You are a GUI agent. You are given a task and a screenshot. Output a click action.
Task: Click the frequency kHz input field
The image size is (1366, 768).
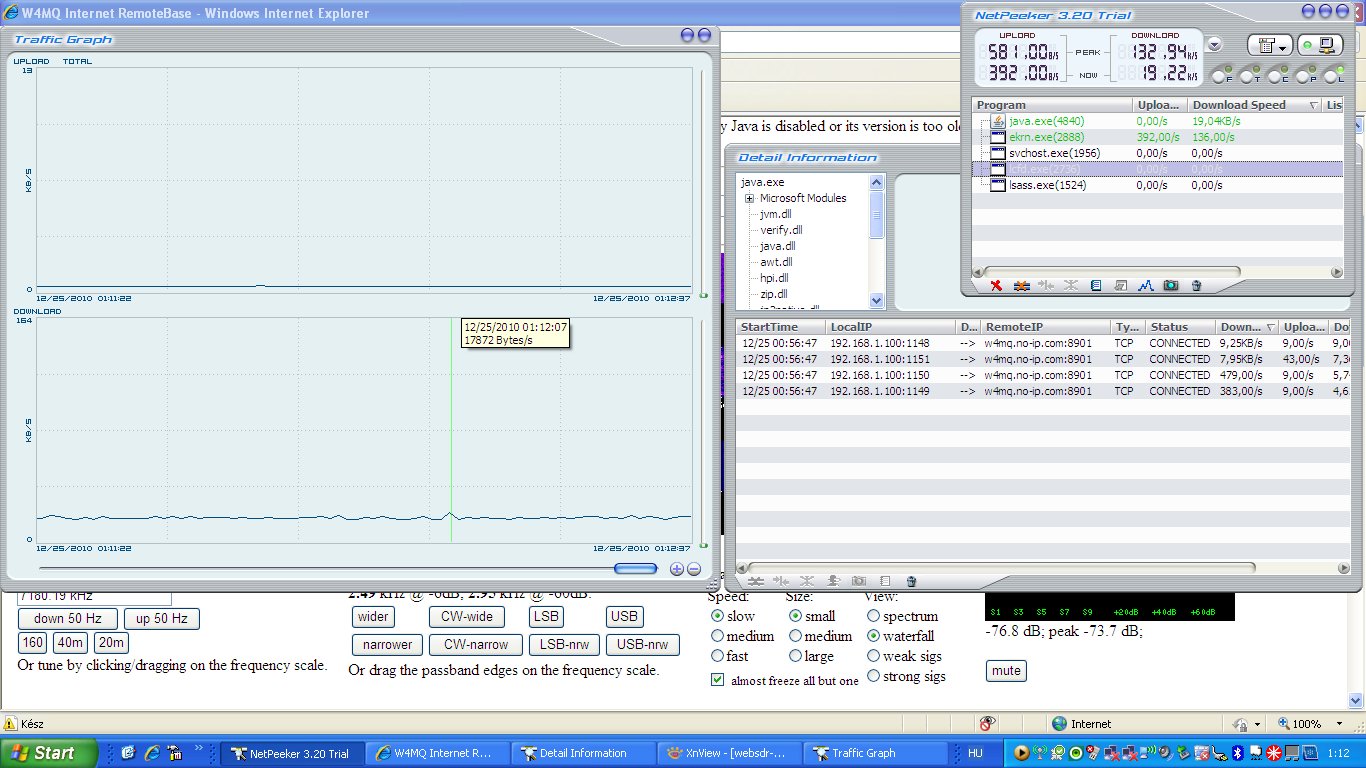(x=94, y=597)
